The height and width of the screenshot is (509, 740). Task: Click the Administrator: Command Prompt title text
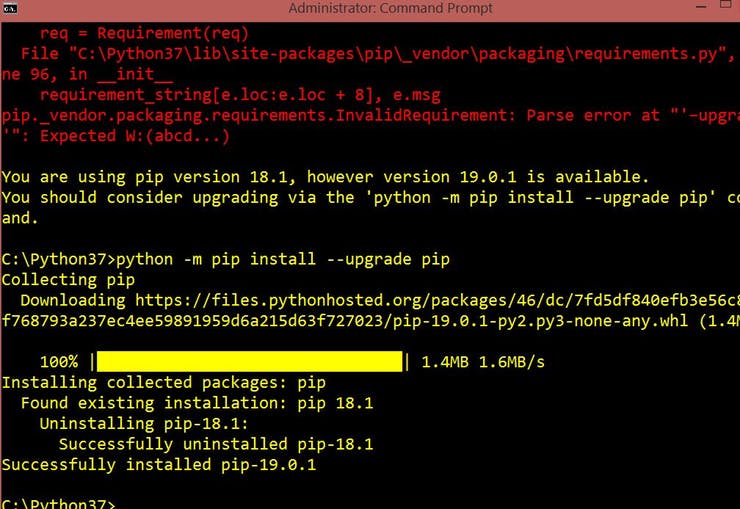point(390,8)
